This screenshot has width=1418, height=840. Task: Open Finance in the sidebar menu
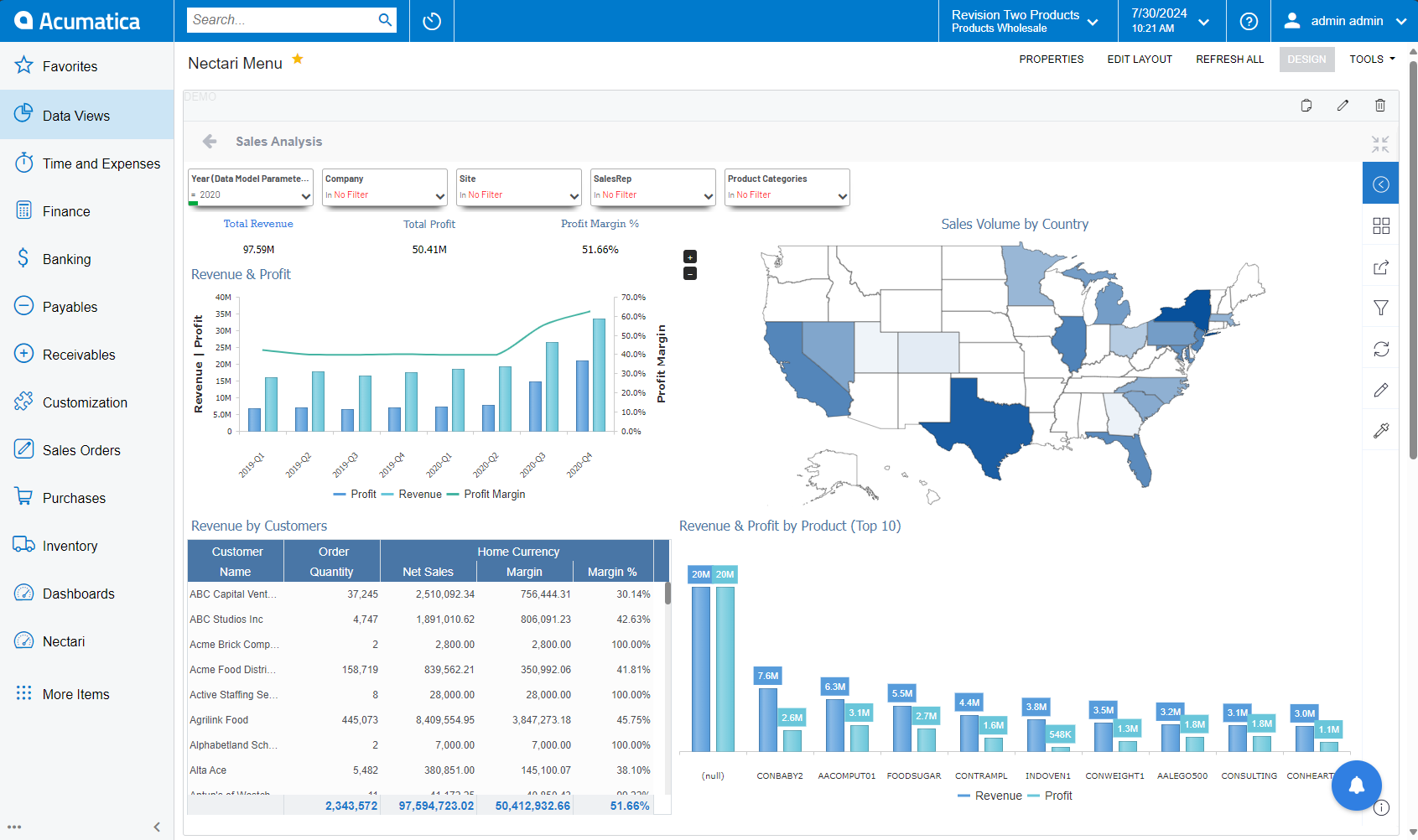tap(66, 211)
